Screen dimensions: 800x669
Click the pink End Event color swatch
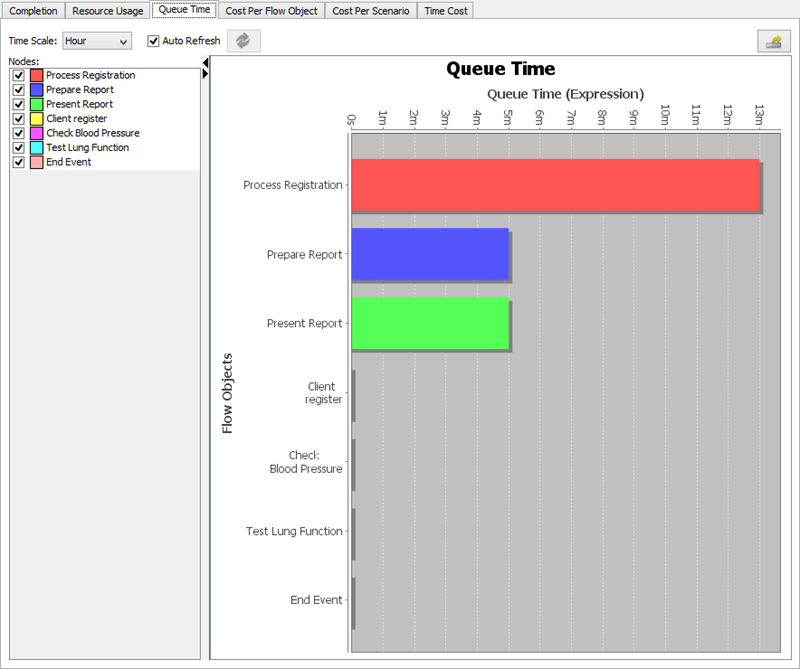(x=36, y=162)
